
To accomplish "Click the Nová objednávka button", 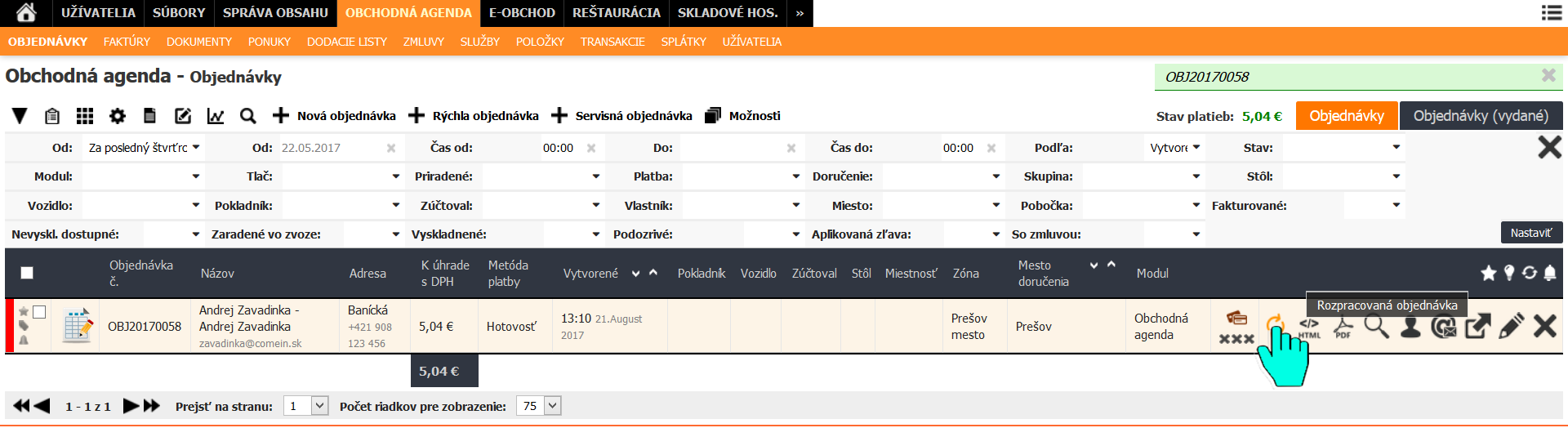I will [x=335, y=116].
